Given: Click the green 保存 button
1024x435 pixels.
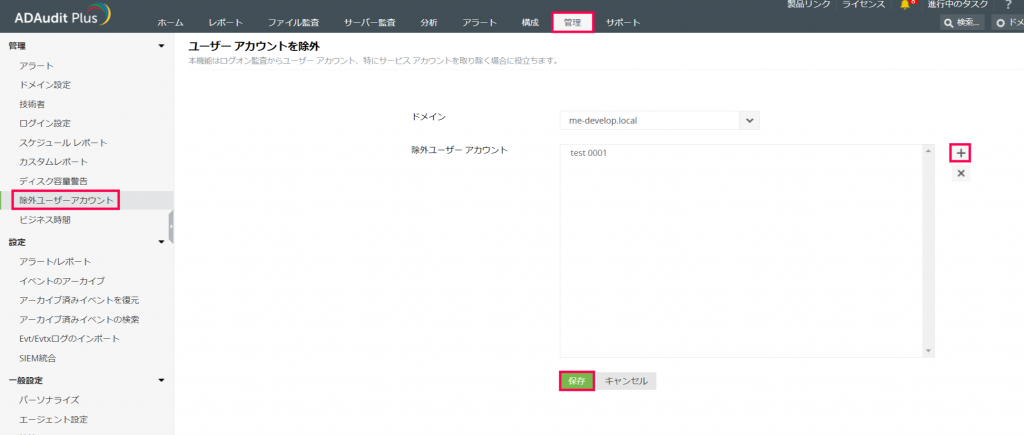Looking at the screenshot, I should (577, 381).
